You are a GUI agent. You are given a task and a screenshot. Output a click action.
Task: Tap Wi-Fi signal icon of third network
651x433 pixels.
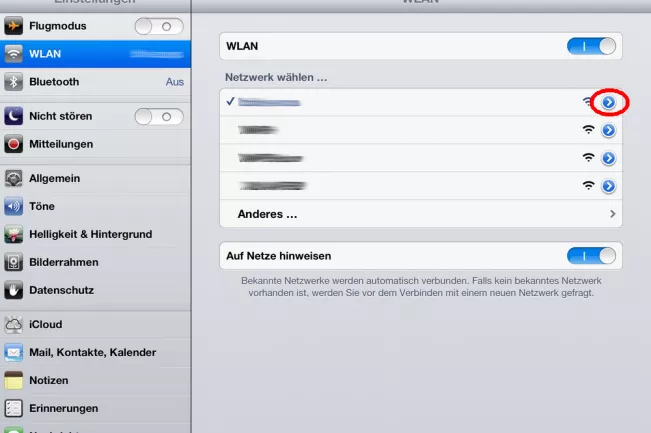point(588,157)
